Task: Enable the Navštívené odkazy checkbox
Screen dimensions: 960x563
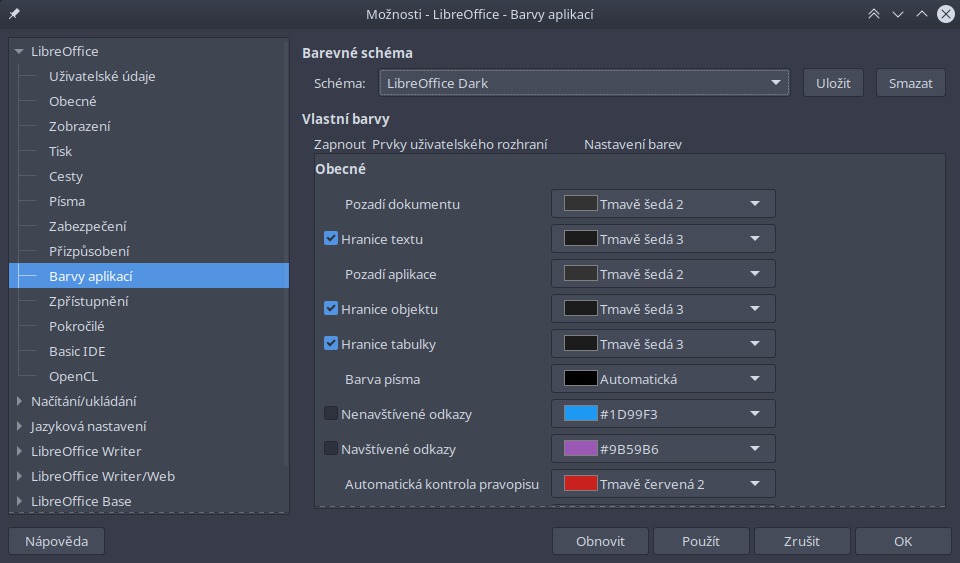Action: coord(331,449)
